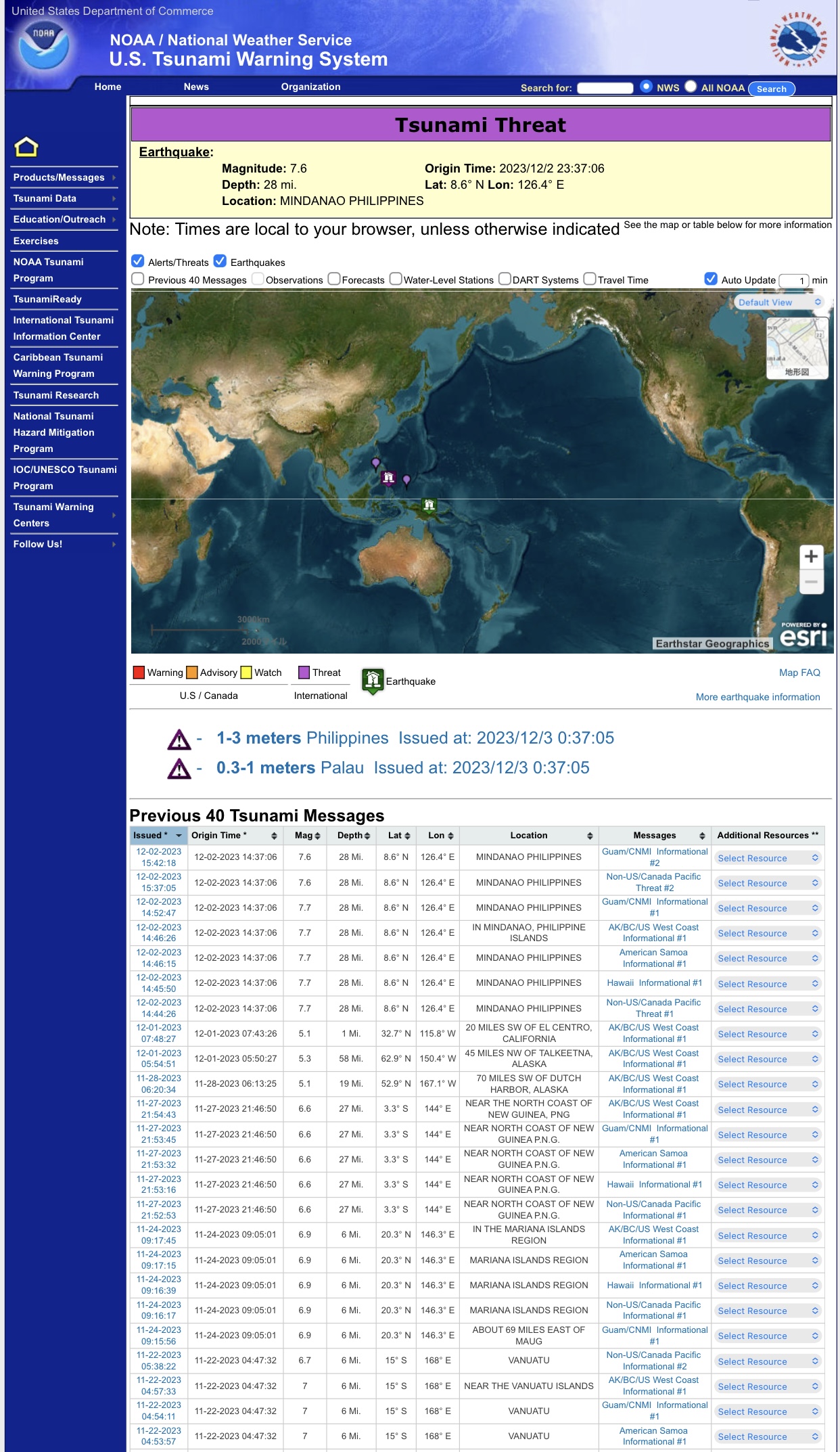This screenshot has width=840, height=1452.
Task: Sort table by Lon arrows
Action: point(450,836)
